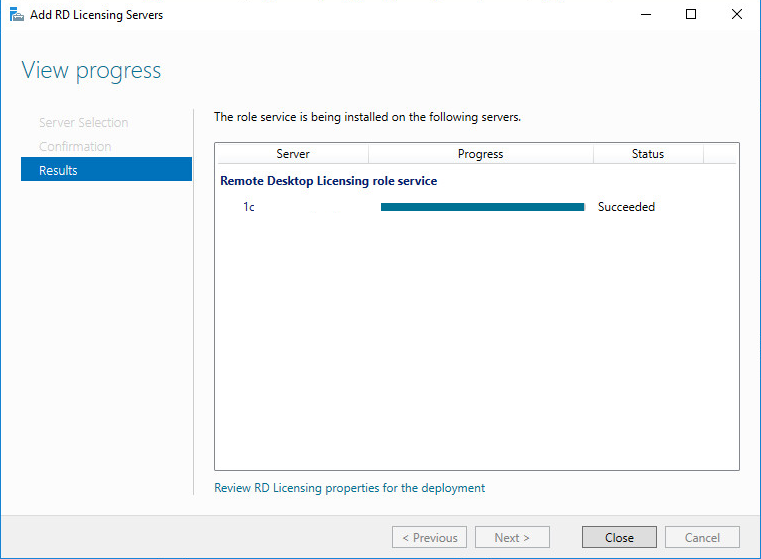Select the Confirmation step
Viewport: 761px width, 559px height.
point(75,146)
